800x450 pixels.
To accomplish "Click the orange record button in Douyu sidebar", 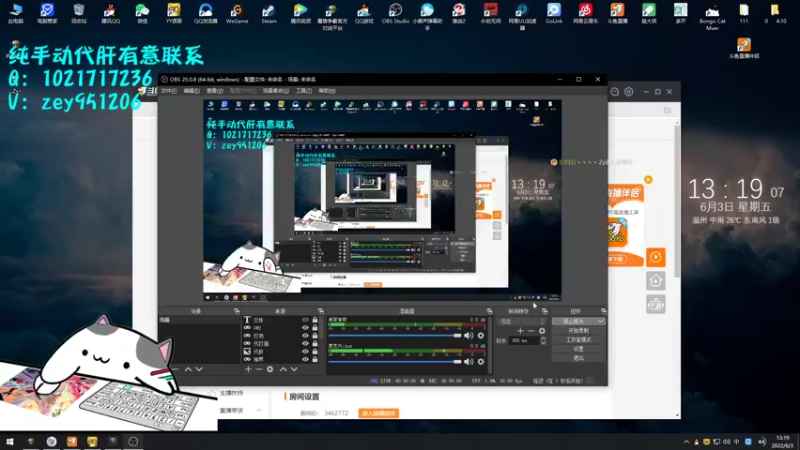I will (656, 257).
